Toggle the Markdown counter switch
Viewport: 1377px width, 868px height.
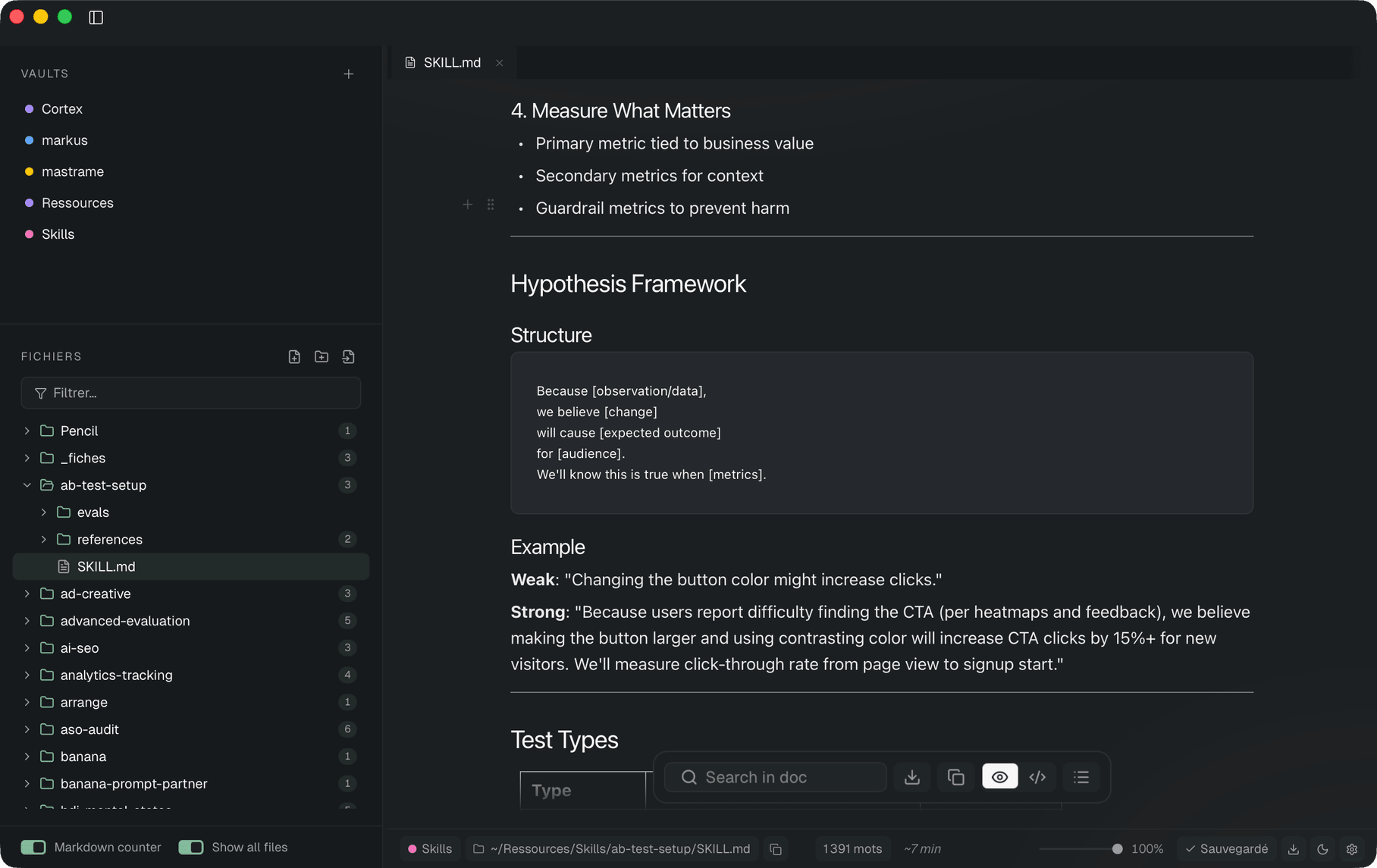[x=33, y=847]
